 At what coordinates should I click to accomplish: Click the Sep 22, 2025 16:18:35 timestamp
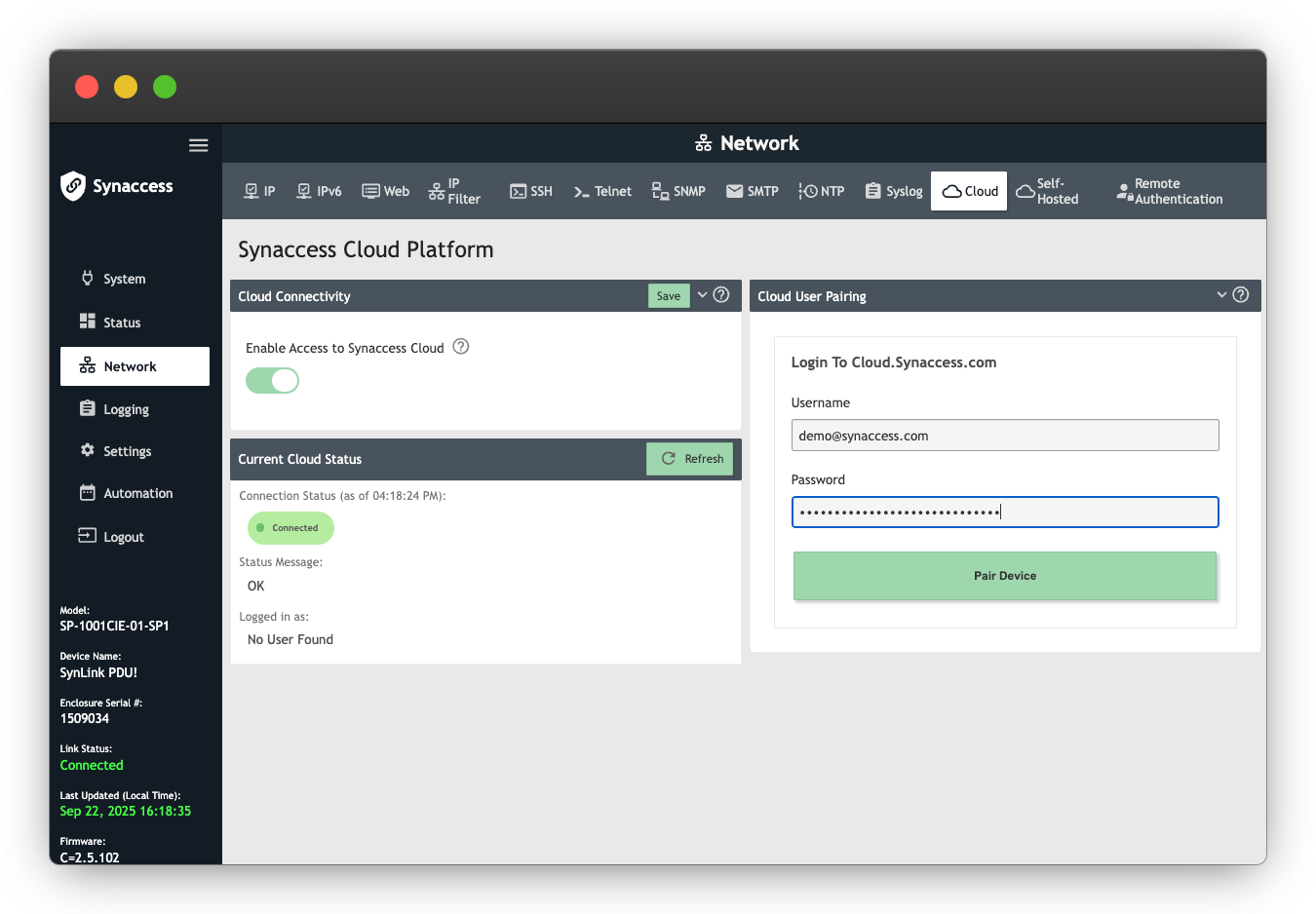pos(125,811)
